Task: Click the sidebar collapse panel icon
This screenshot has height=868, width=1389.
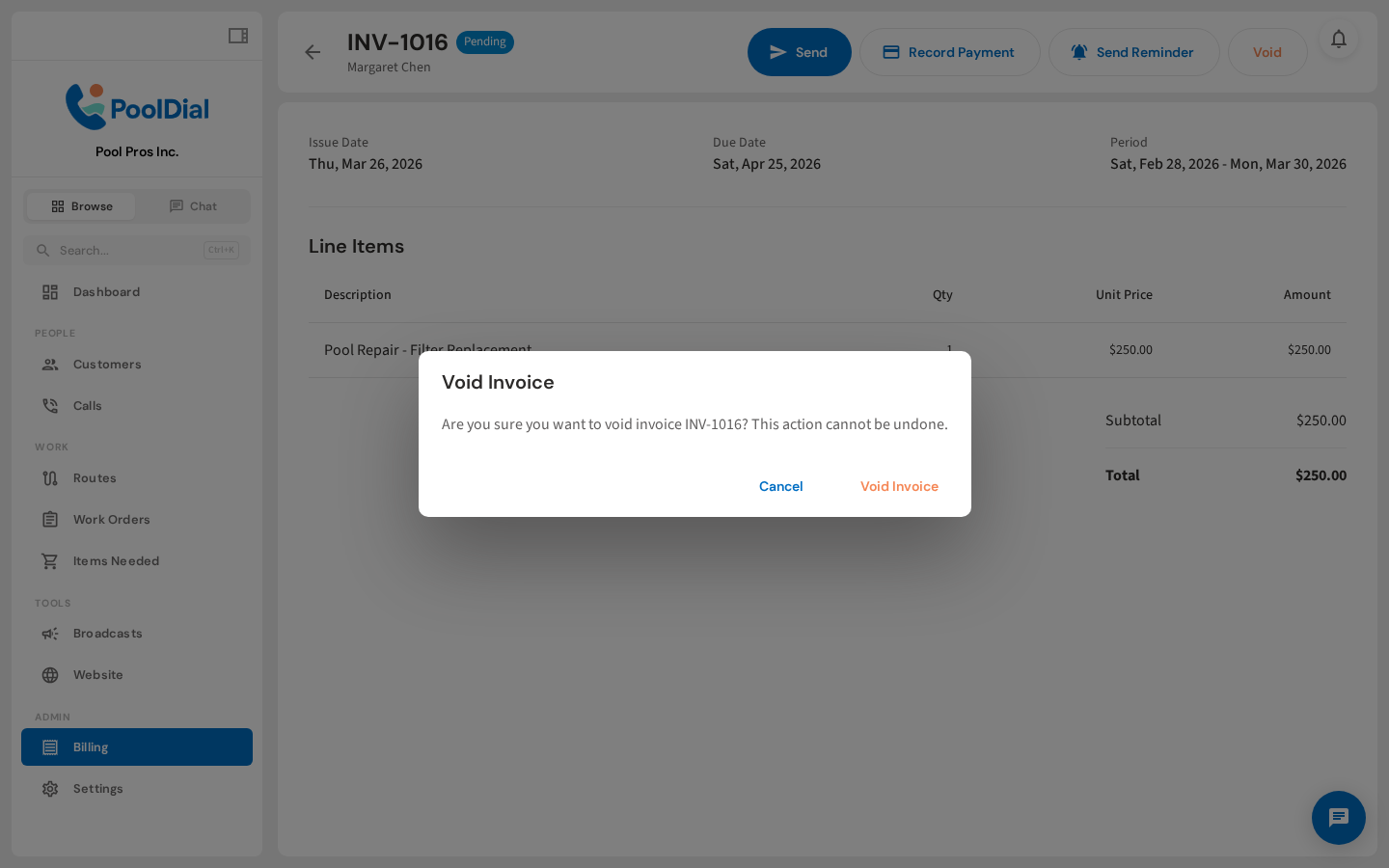Action: [x=237, y=36]
